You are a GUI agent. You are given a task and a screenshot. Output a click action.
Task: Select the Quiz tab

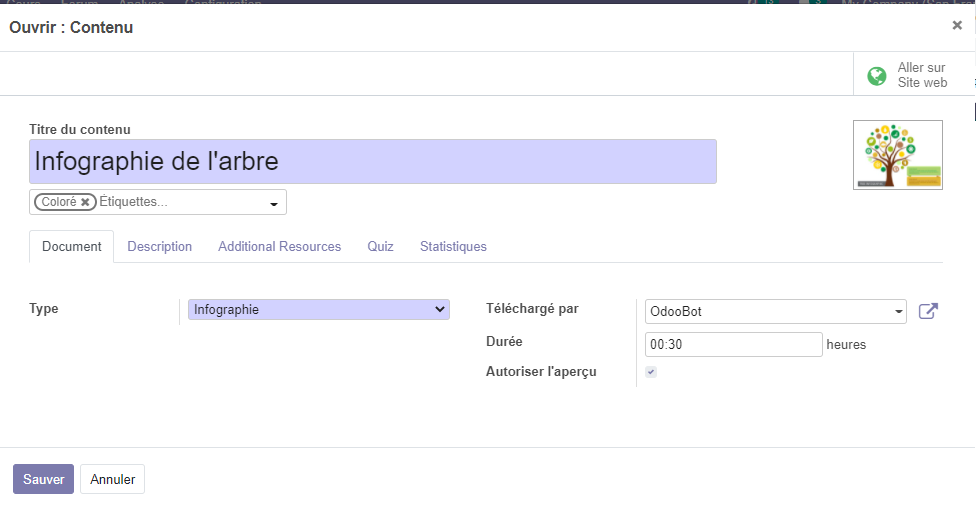[380, 247]
